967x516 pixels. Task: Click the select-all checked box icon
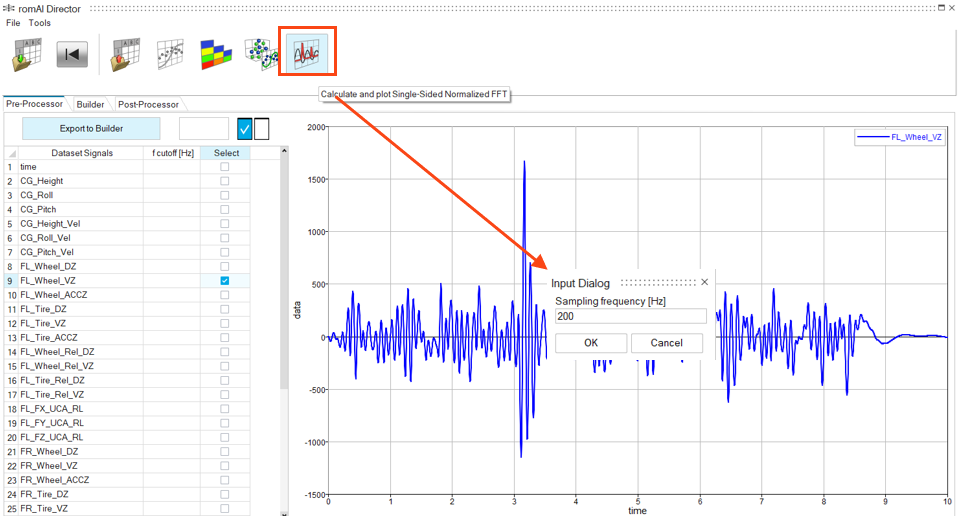[x=244, y=129]
